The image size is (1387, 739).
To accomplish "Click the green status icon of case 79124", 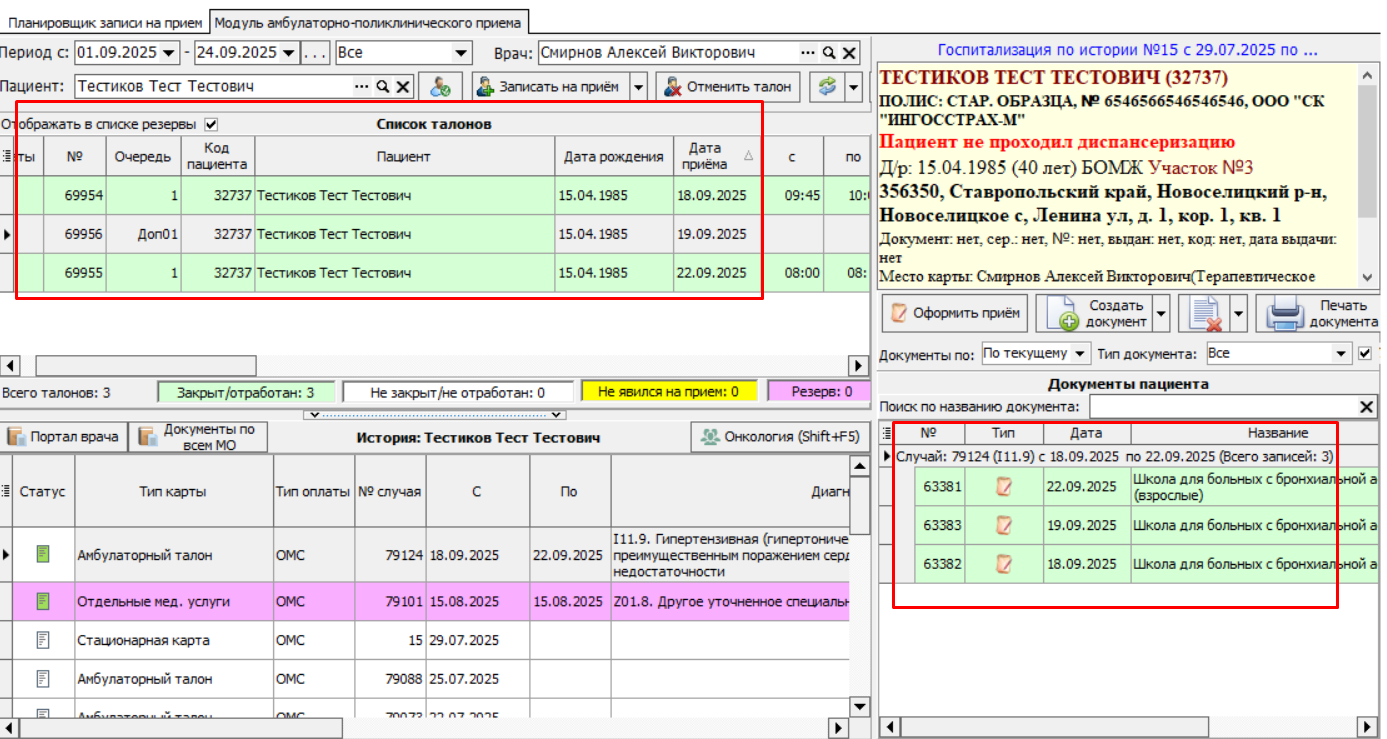I will 43,553.
